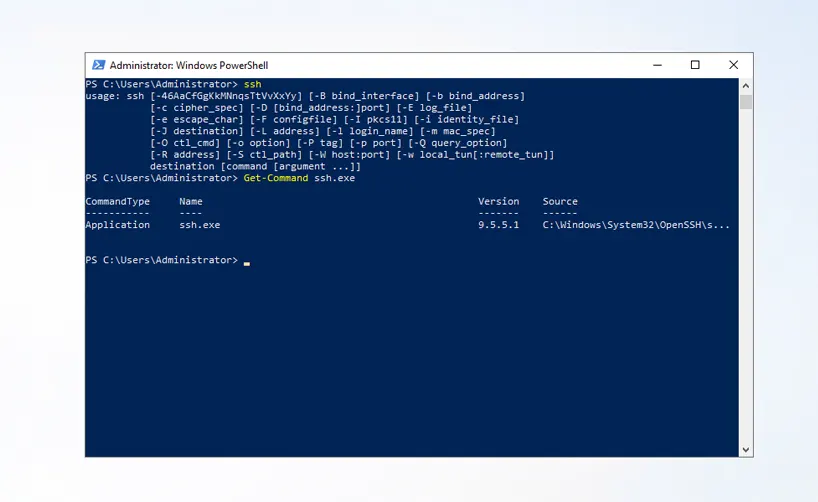The height and width of the screenshot is (502, 818).
Task: Maximize the PowerShell window
Action: click(x=695, y=65)
